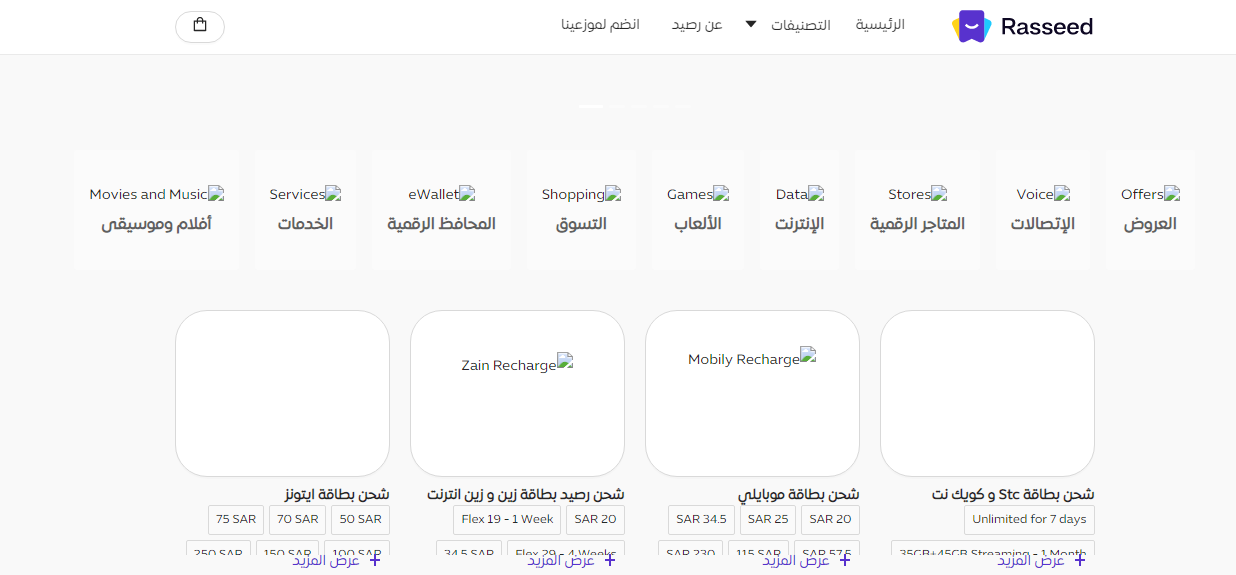Open عن رصيد about page
This screenshot has height=575, width=1236.
click(x=697, y=25)
